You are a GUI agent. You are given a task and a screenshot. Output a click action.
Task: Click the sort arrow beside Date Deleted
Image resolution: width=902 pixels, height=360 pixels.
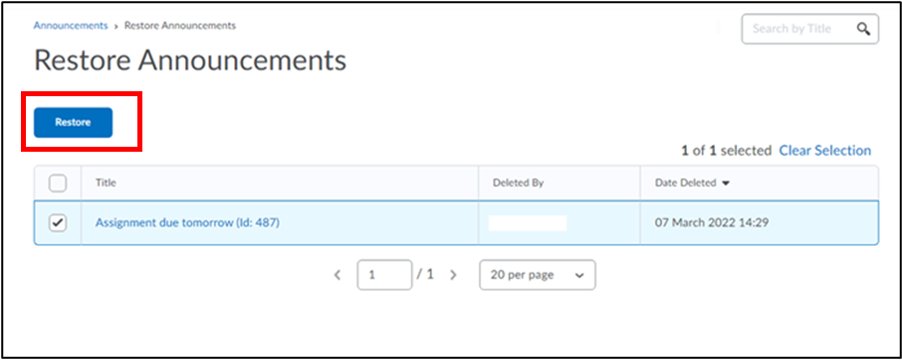coord(725,183)
